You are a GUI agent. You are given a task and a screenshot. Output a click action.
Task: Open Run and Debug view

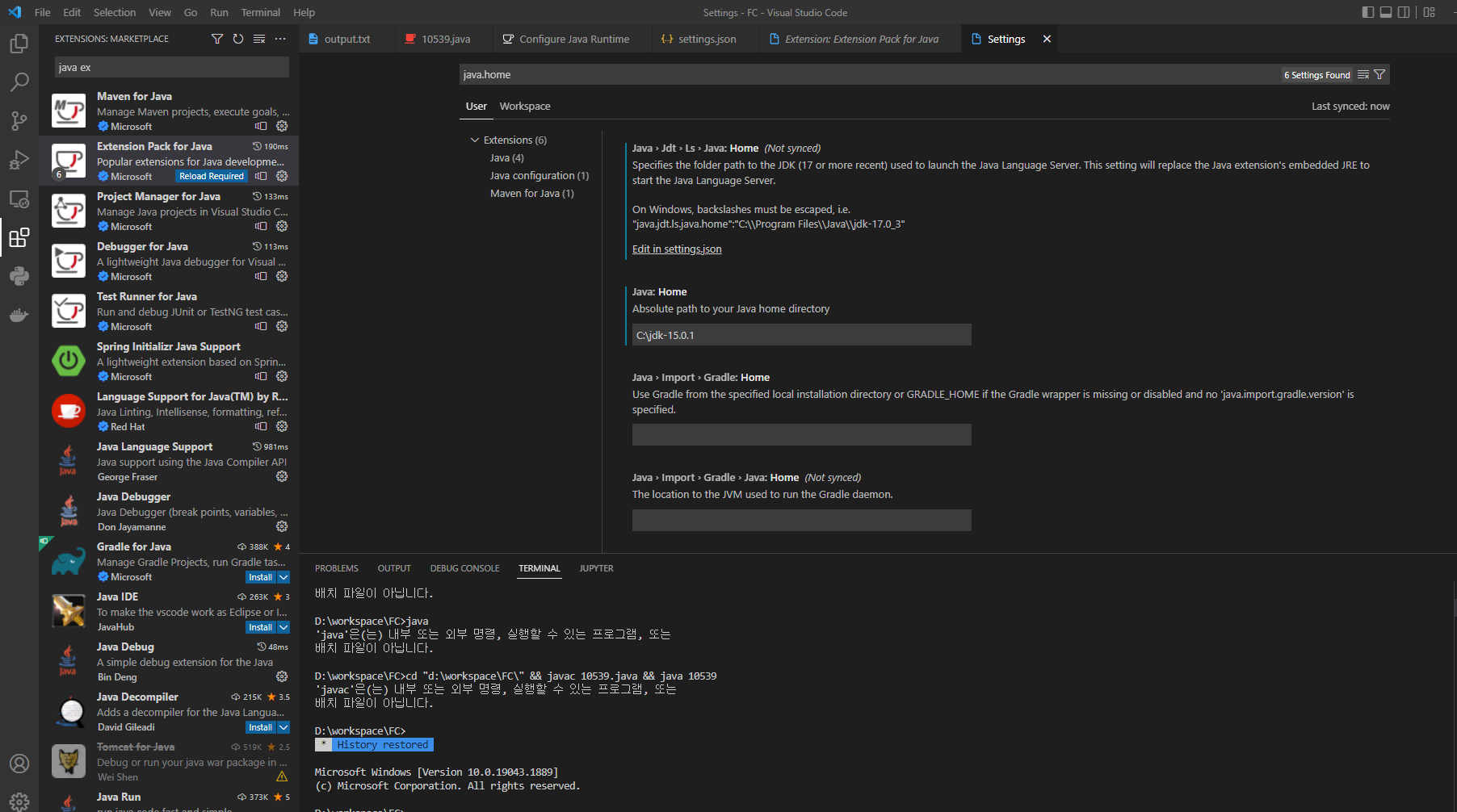[x=19, y=160]
